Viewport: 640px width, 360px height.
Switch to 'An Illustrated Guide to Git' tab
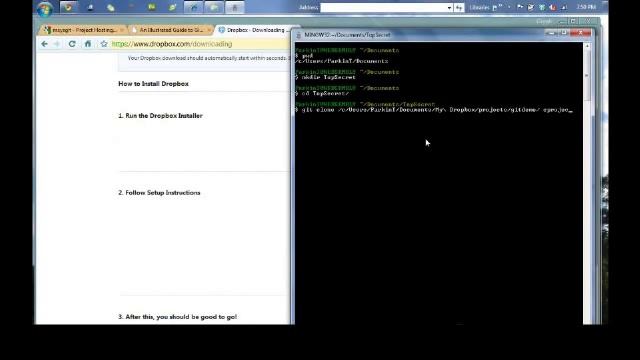click(171, 30)
